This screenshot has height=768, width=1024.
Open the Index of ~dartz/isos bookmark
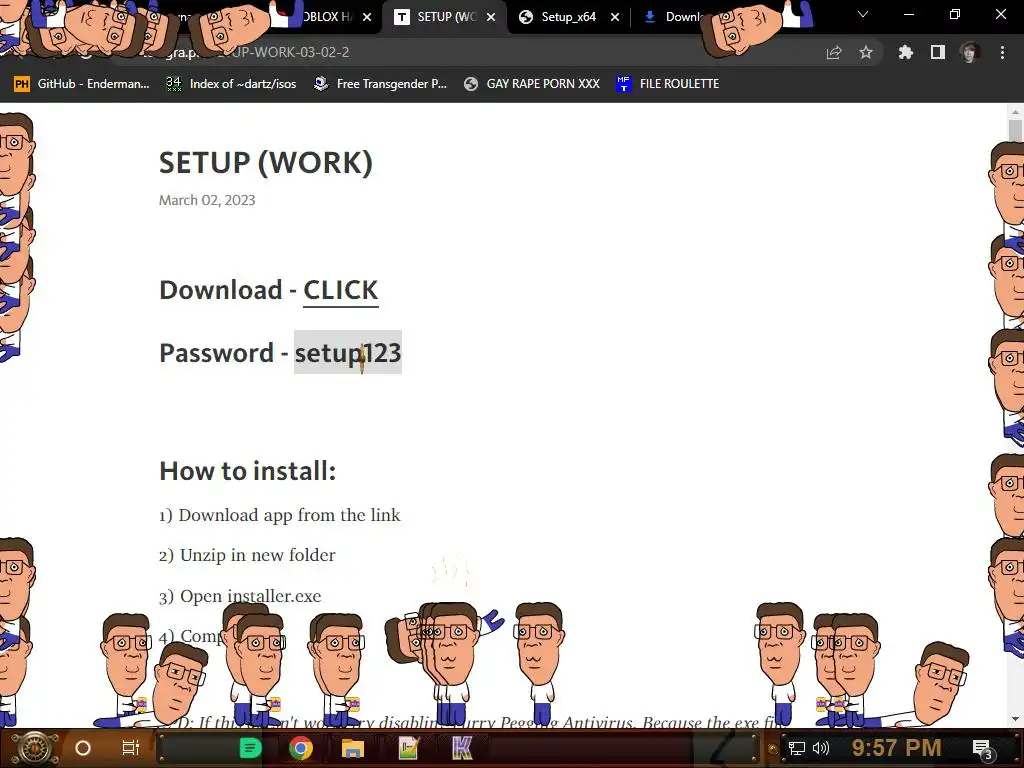coord(231,84)
